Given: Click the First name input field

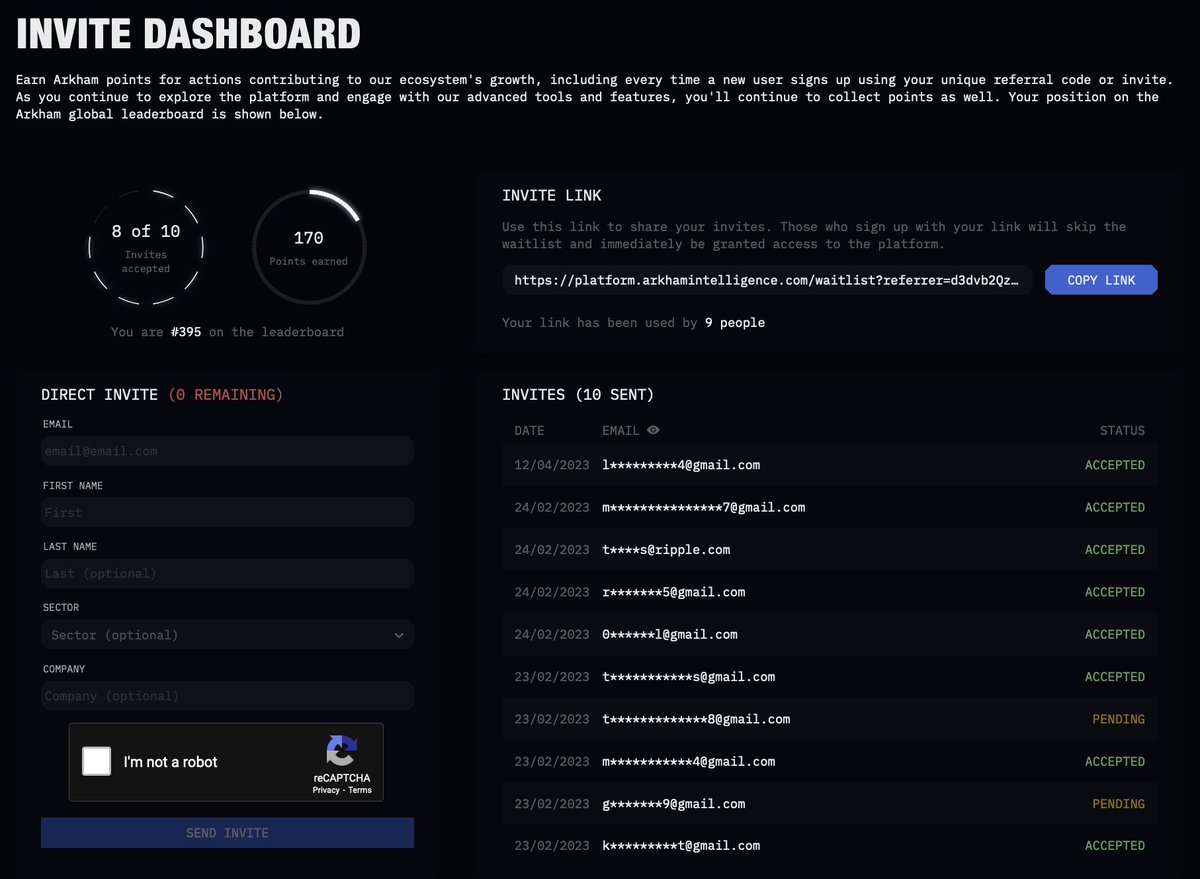Looking at the screenshot, I should pyautogui.click(x=227, y=512).
